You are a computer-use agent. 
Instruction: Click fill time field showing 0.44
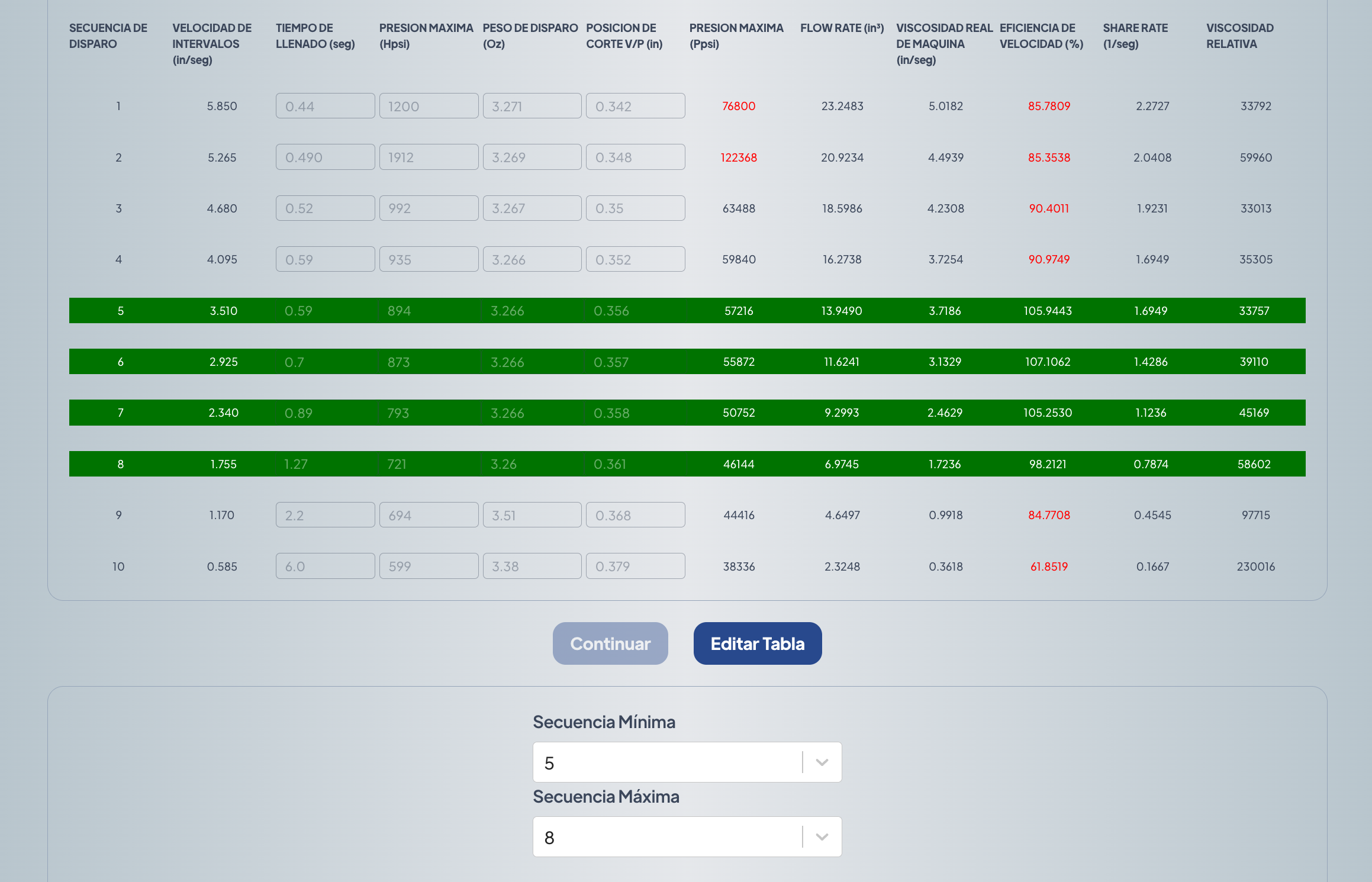325,106
